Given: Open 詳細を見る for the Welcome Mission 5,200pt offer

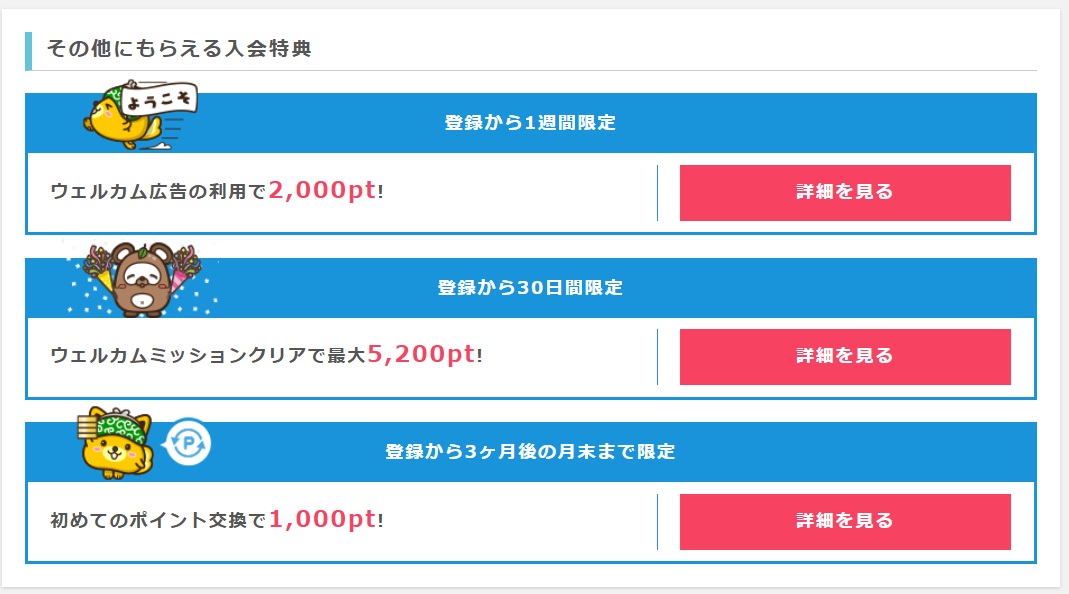Looking at the screenshot, I should coord(845,356).
